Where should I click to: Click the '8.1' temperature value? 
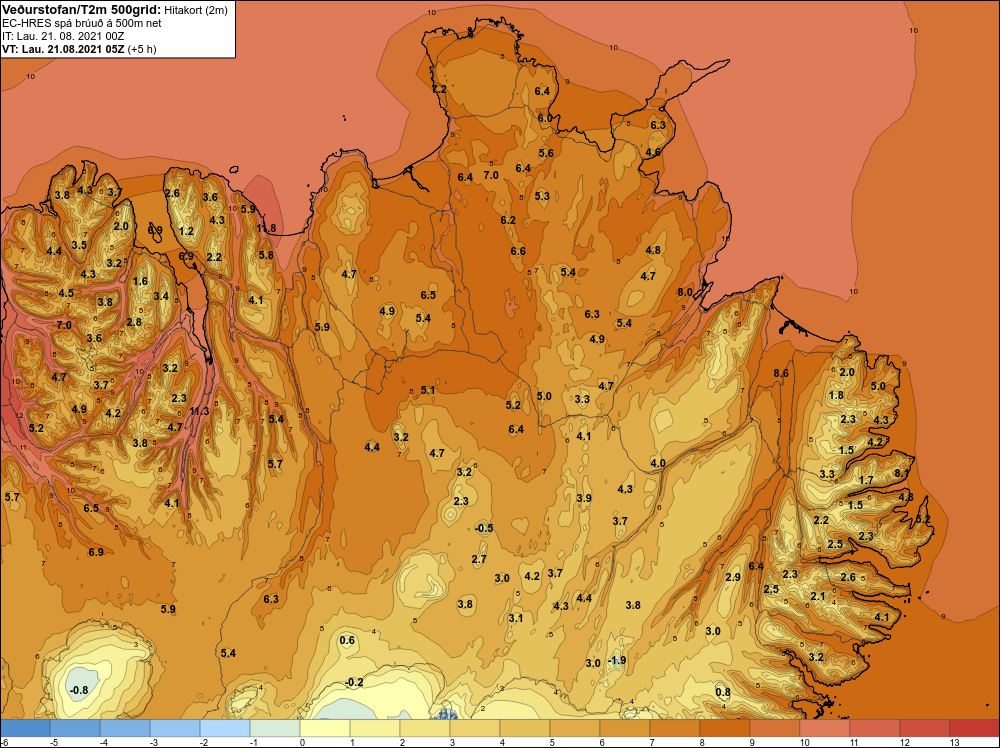(901, 473)
